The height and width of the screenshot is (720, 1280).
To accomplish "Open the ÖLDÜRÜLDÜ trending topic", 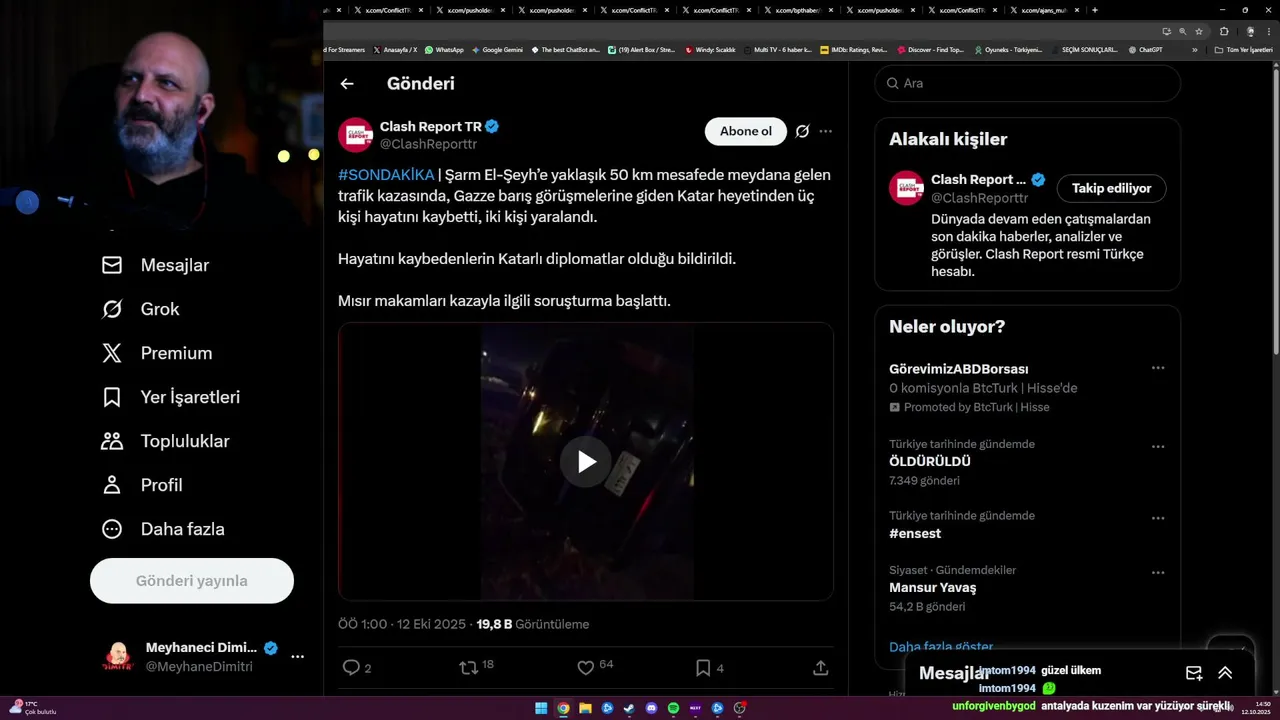I will [930, 462].
